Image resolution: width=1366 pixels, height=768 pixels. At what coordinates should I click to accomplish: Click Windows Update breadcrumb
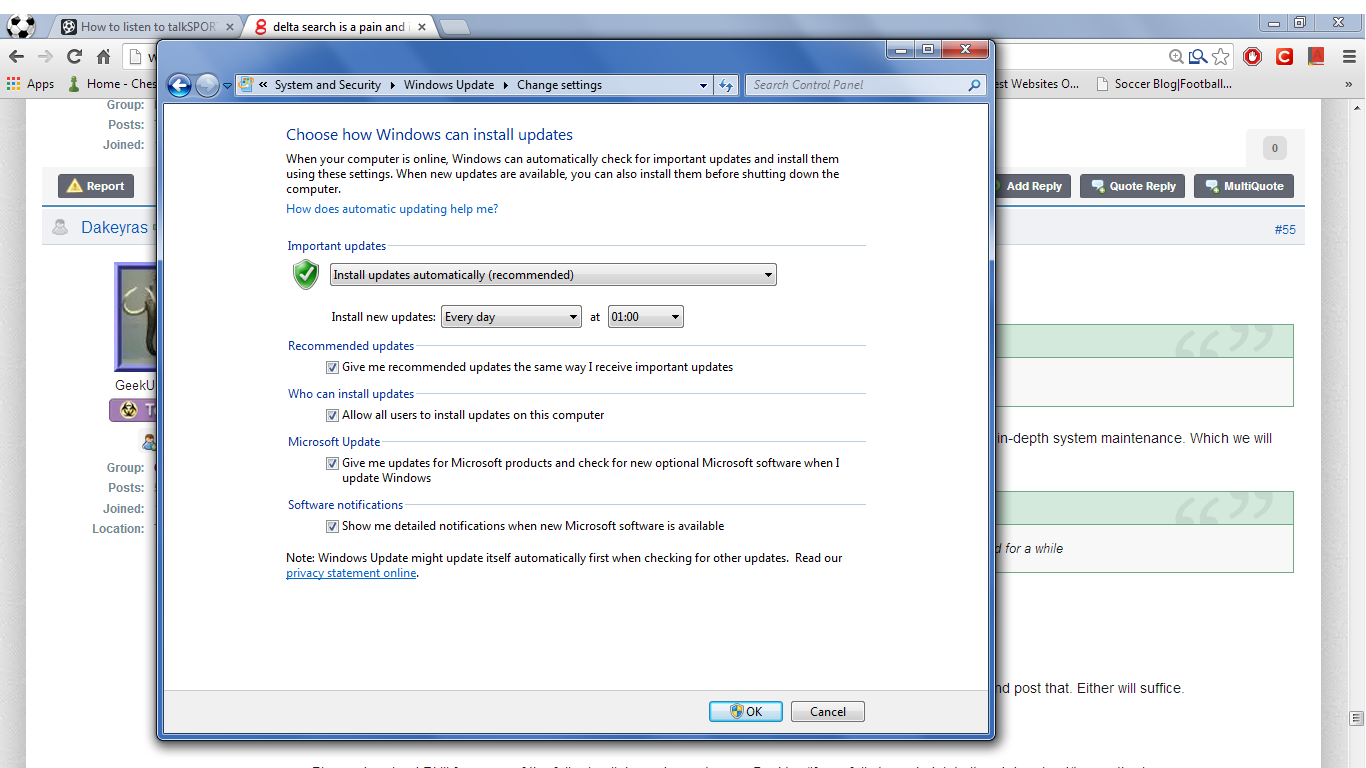tap(449, 85)
